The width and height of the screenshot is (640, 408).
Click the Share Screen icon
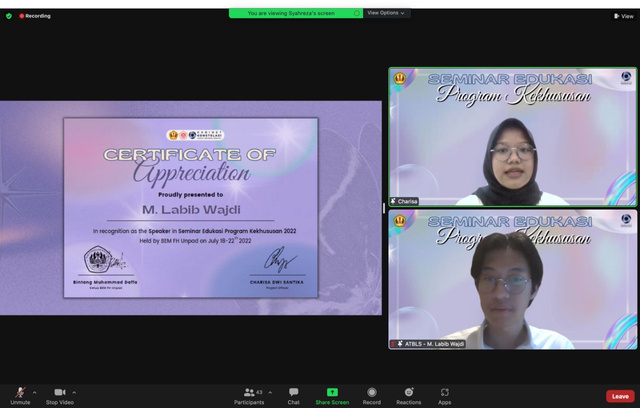tap(332, 393)
